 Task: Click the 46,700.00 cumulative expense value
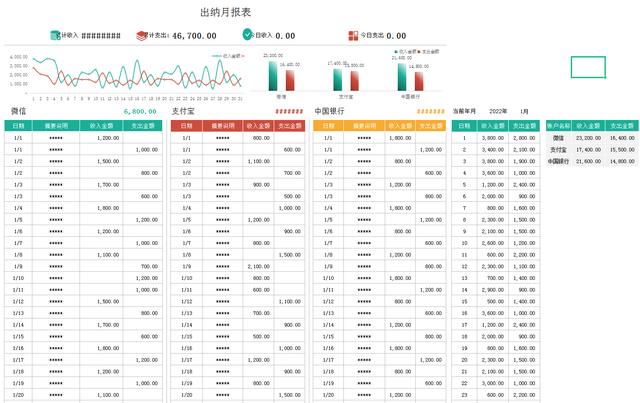(x=194, y=36)
